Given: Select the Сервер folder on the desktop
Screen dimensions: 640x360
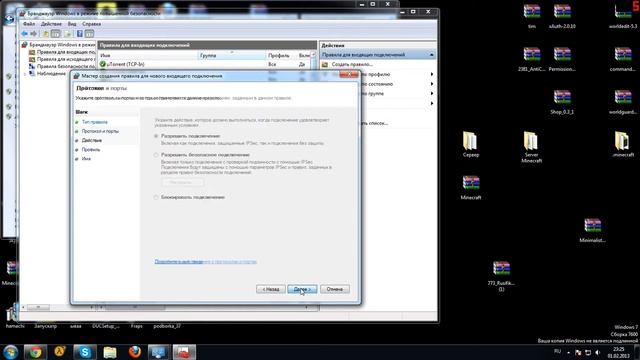Looking at the screenshot, I should [471, 144].
